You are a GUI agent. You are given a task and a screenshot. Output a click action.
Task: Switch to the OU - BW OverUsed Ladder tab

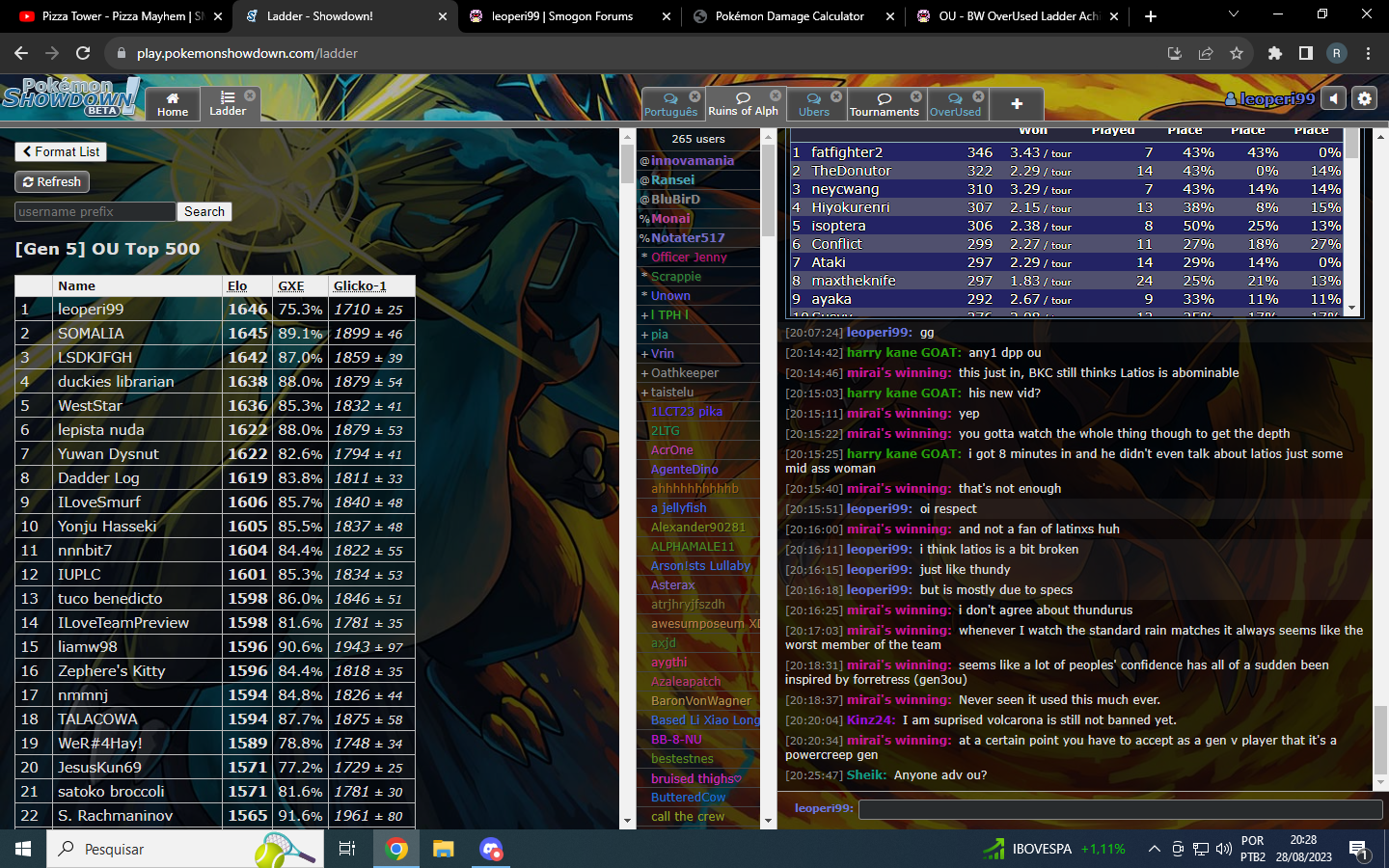(1019, 15)
